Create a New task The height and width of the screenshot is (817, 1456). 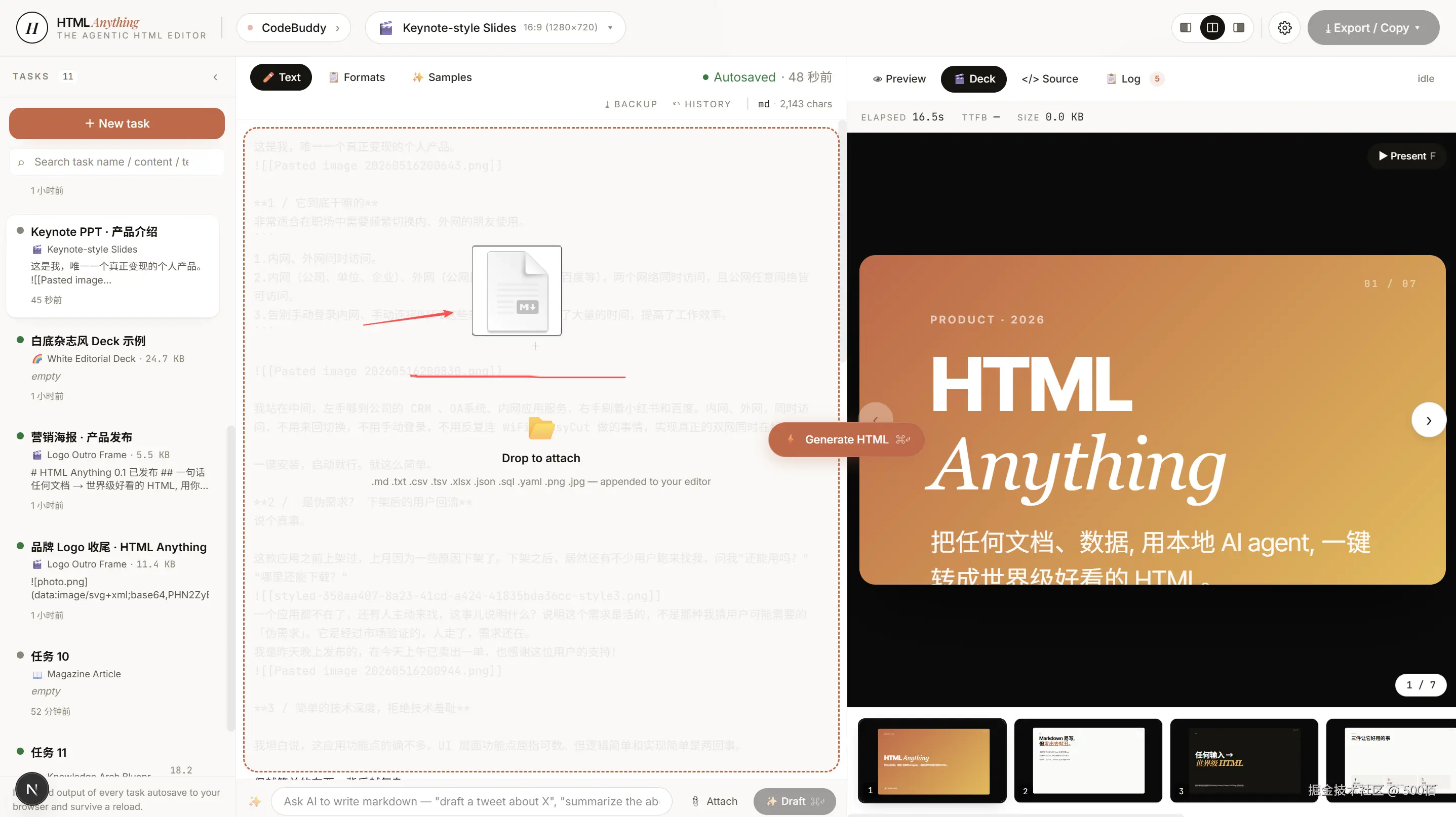[x=117, y=123]
